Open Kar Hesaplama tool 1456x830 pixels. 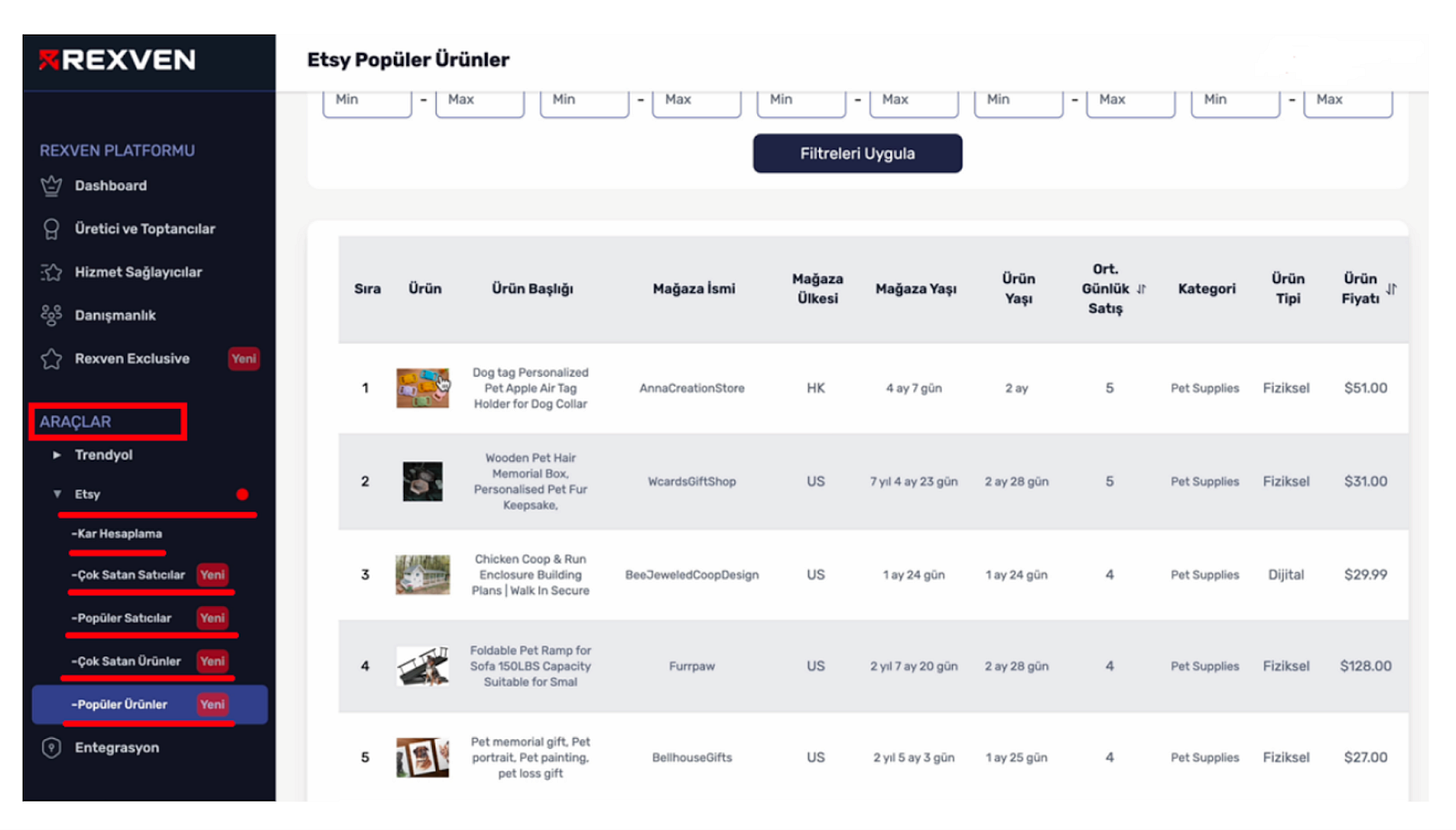[x=117, y=534]
